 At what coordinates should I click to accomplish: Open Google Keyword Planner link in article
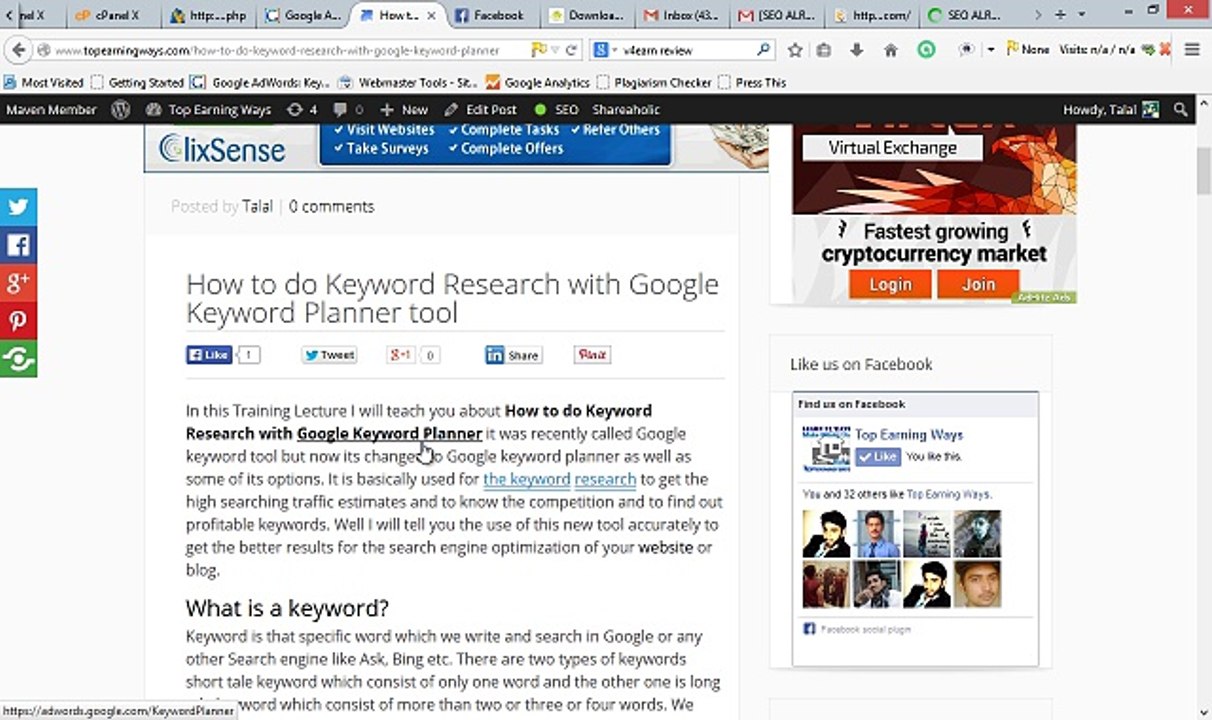389,434
